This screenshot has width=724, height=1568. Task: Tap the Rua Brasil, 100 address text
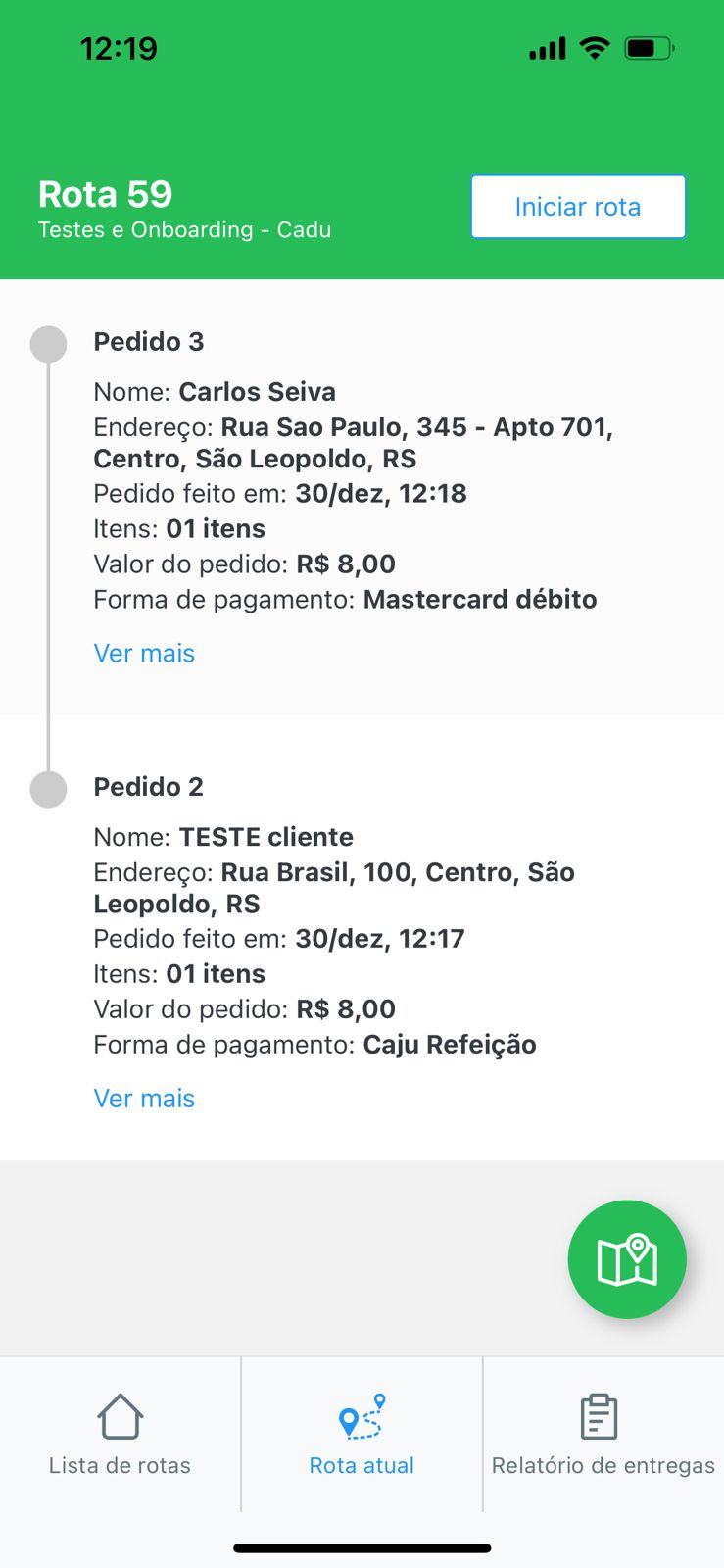334,888
